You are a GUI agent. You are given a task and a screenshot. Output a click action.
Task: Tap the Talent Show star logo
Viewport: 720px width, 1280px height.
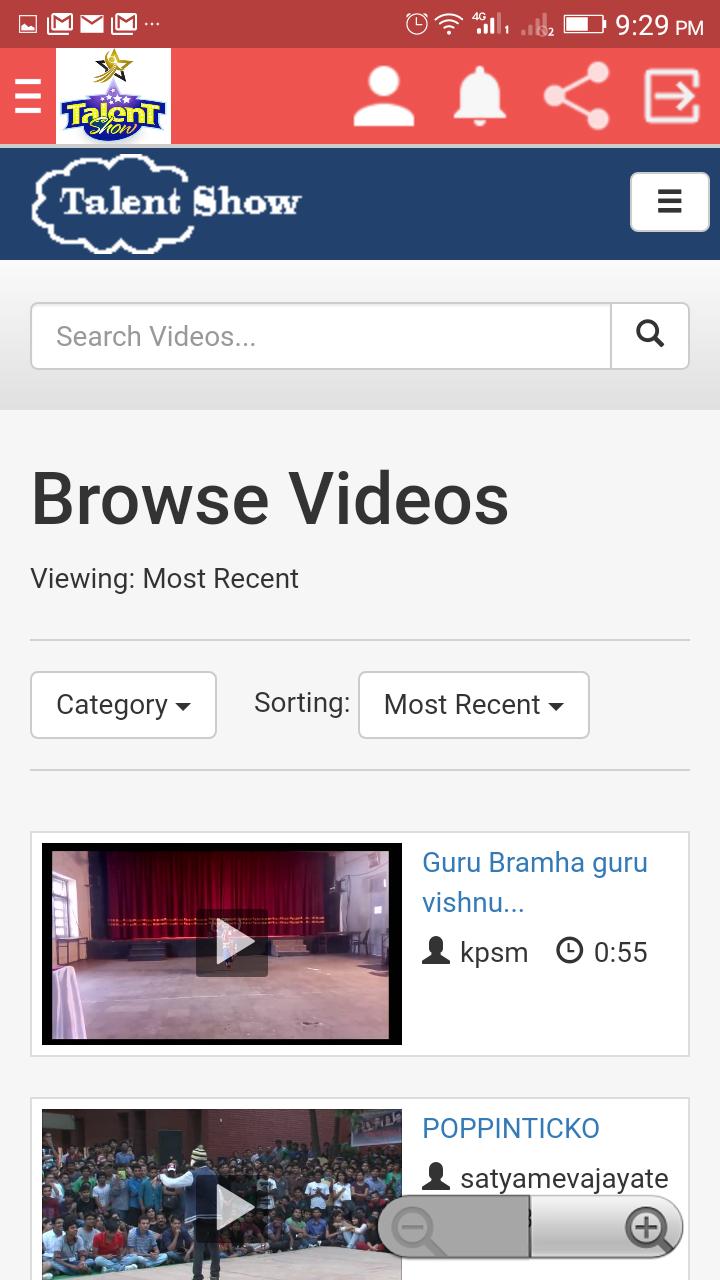(x=113, y=96)
